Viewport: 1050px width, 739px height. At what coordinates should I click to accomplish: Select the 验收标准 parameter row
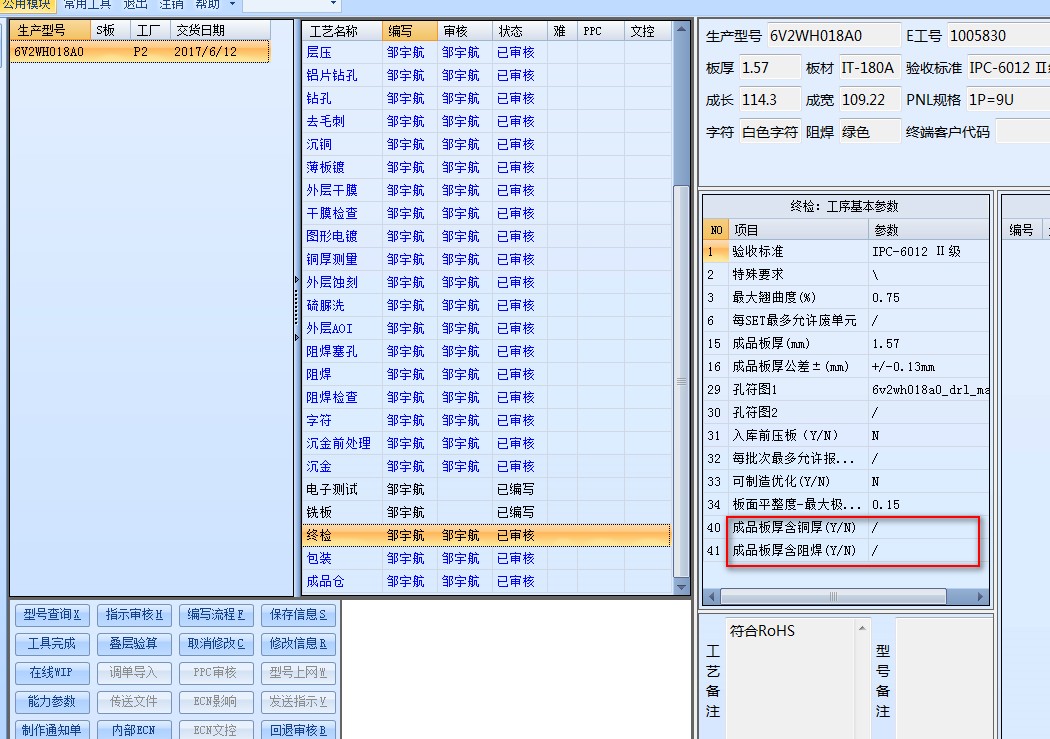(846, 252)
